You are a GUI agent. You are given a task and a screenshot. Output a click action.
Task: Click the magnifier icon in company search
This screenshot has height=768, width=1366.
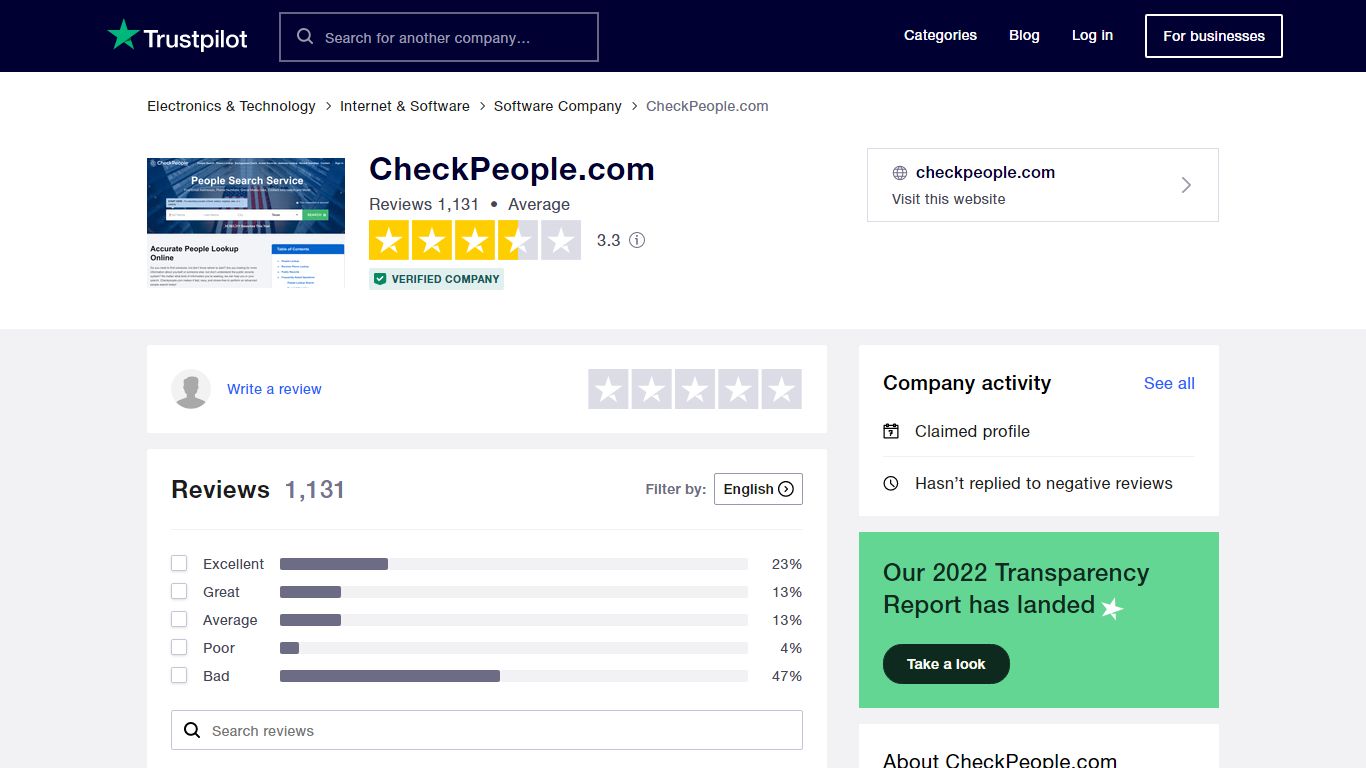click(x=305, y=37)
